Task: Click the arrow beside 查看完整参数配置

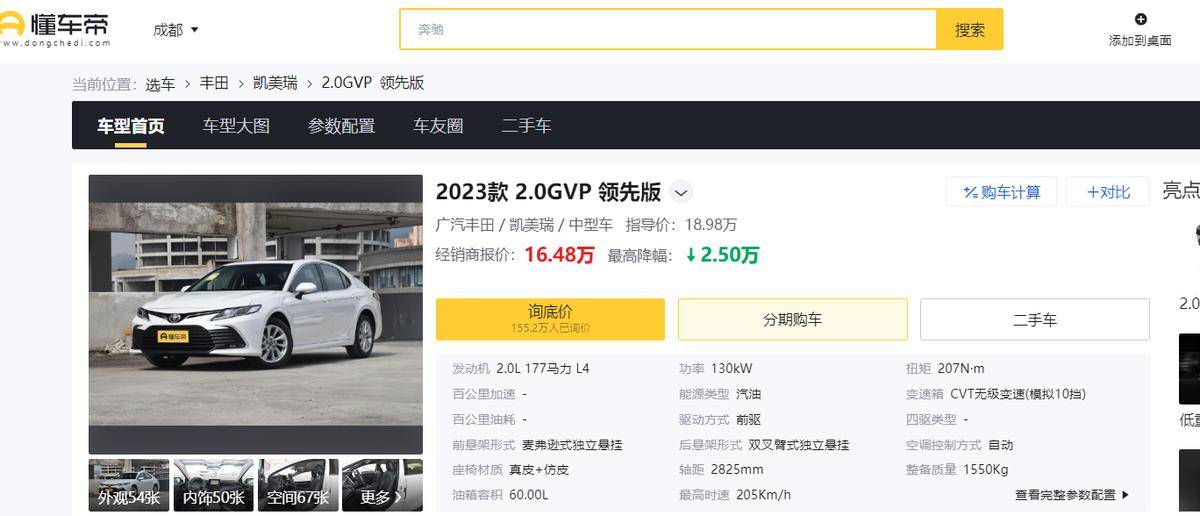Action: (x=1125, y=495)
